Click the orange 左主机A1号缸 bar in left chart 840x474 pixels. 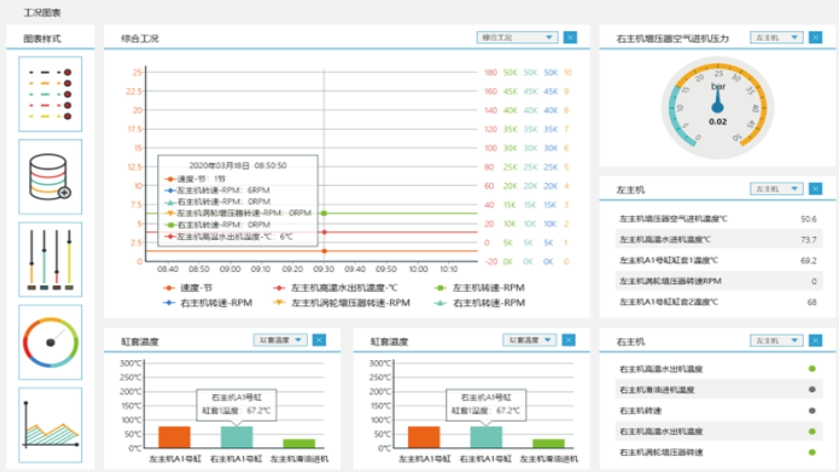[174, 437]
